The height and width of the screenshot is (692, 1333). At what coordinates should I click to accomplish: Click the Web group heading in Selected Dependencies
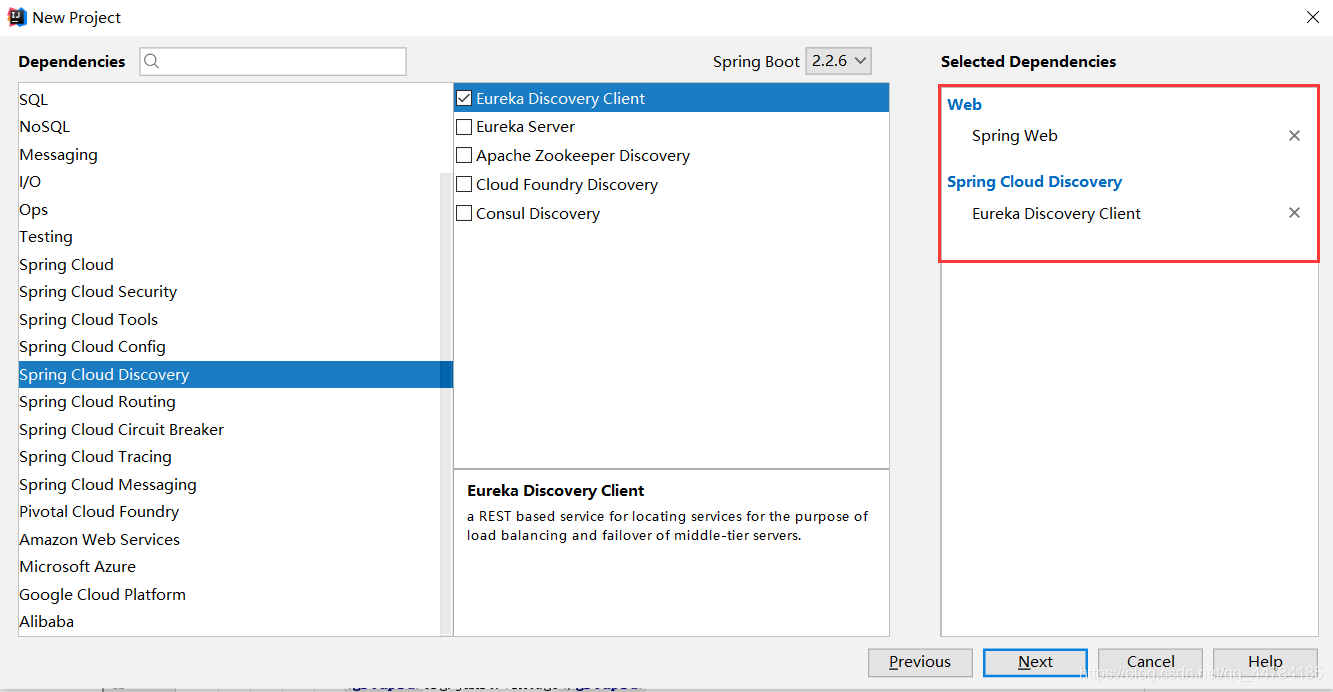(x=964, y=104)
